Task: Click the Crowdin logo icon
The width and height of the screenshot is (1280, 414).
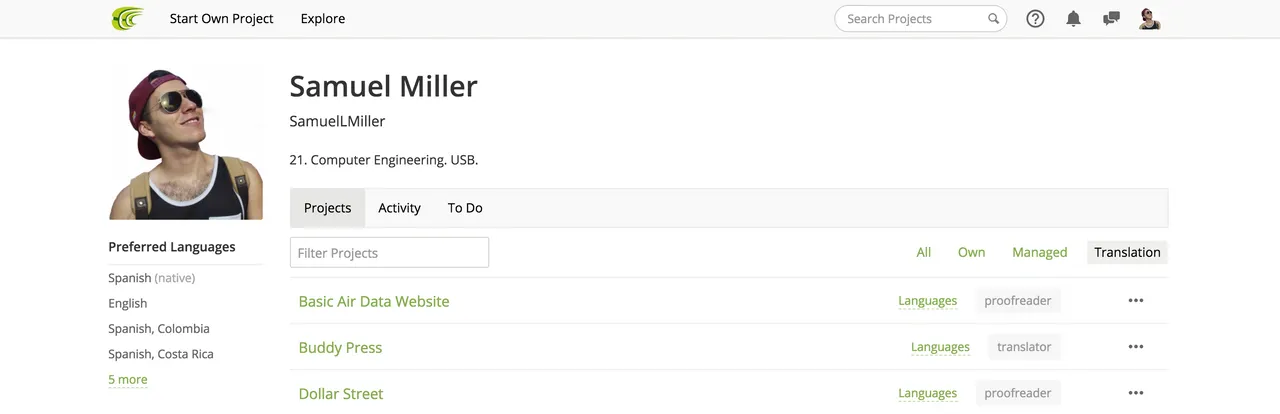Action: [x=127, y=19]
